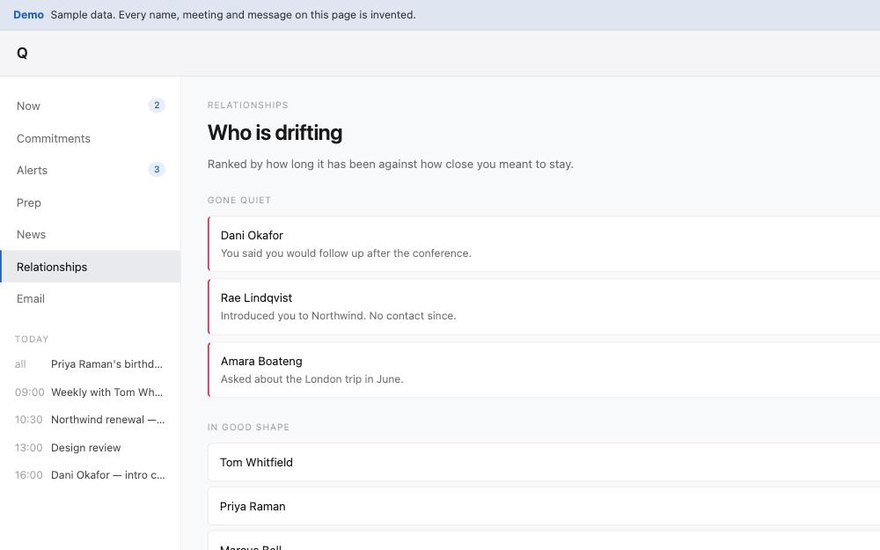Open Tom Whitfield's card
The image size is (880, 550).
[543, 462]
